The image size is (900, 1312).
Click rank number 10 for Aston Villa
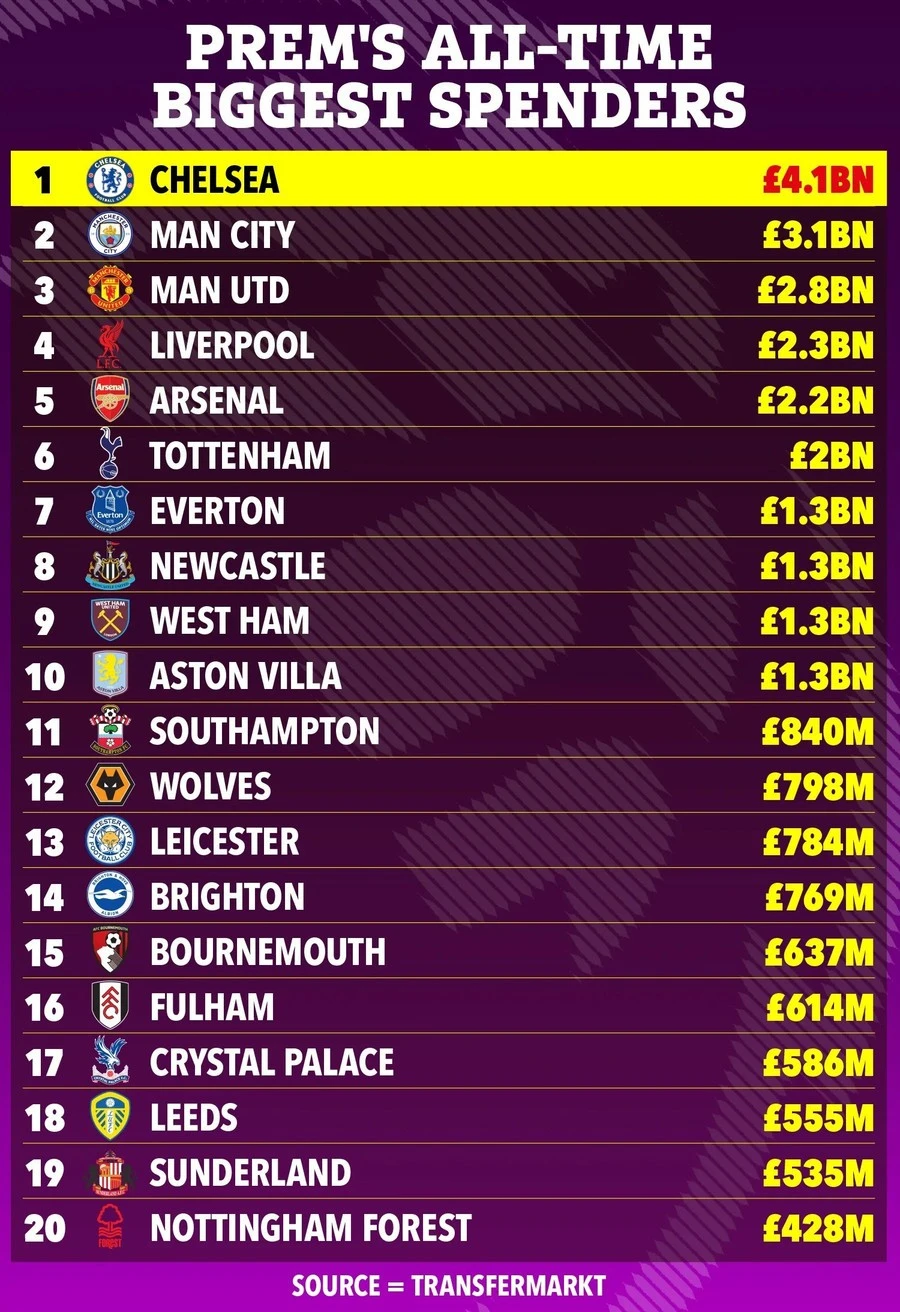[44, 676]
